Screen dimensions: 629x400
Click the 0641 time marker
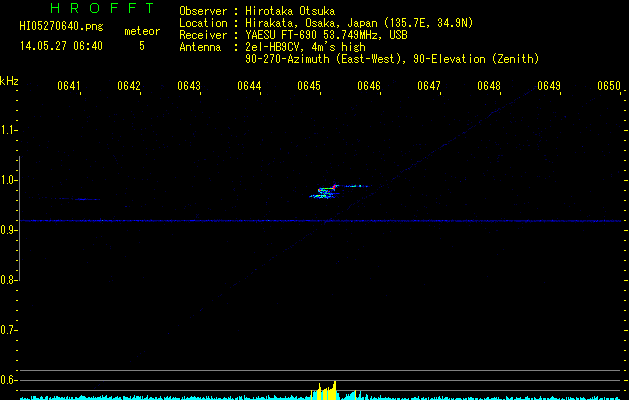[69, 86]
